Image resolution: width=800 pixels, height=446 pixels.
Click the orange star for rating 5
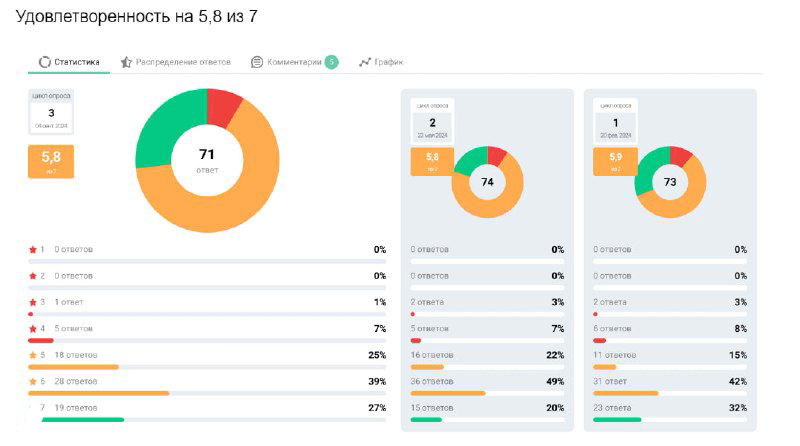click(x=33, y=355)
